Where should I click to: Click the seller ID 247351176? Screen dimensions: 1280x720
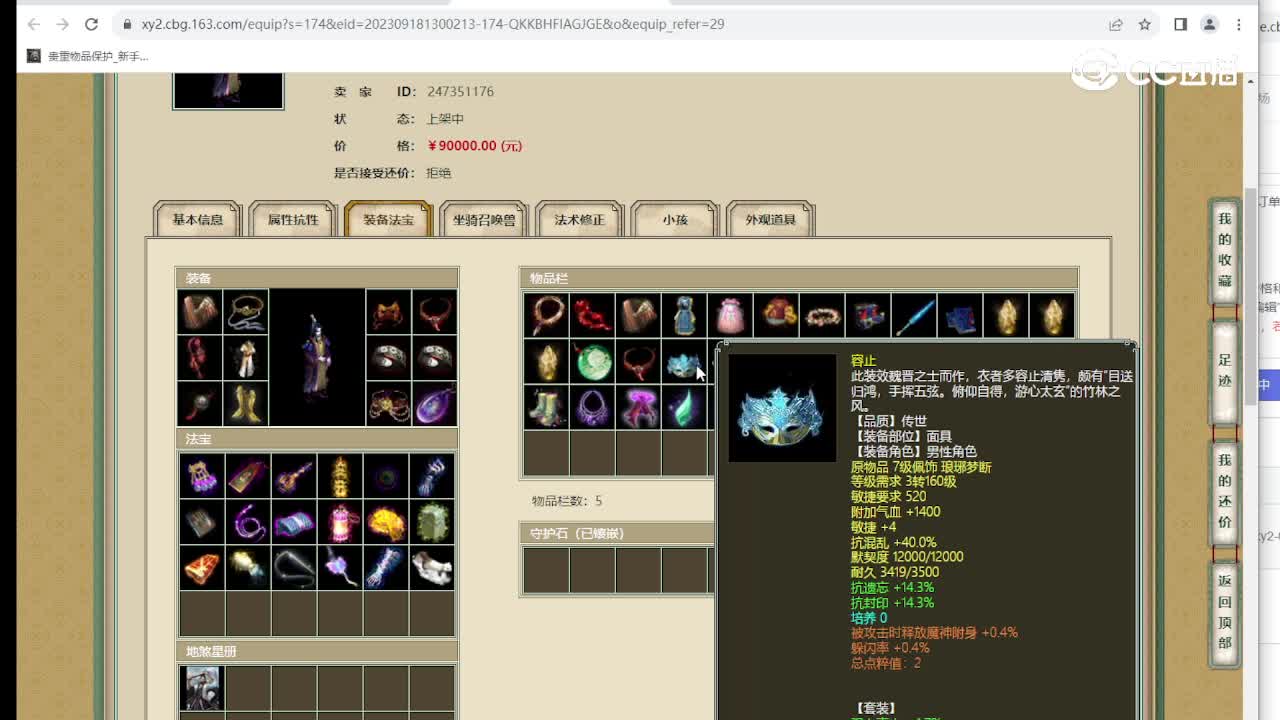[460, 91]
